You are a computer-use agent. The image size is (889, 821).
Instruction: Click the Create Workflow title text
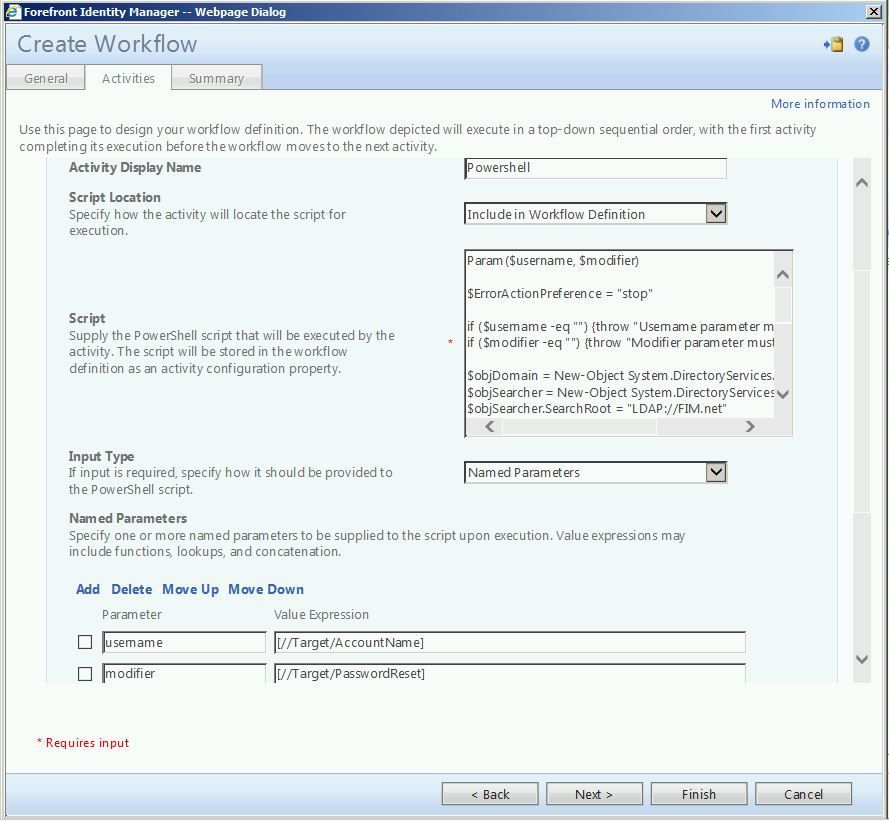click(107, 44)
